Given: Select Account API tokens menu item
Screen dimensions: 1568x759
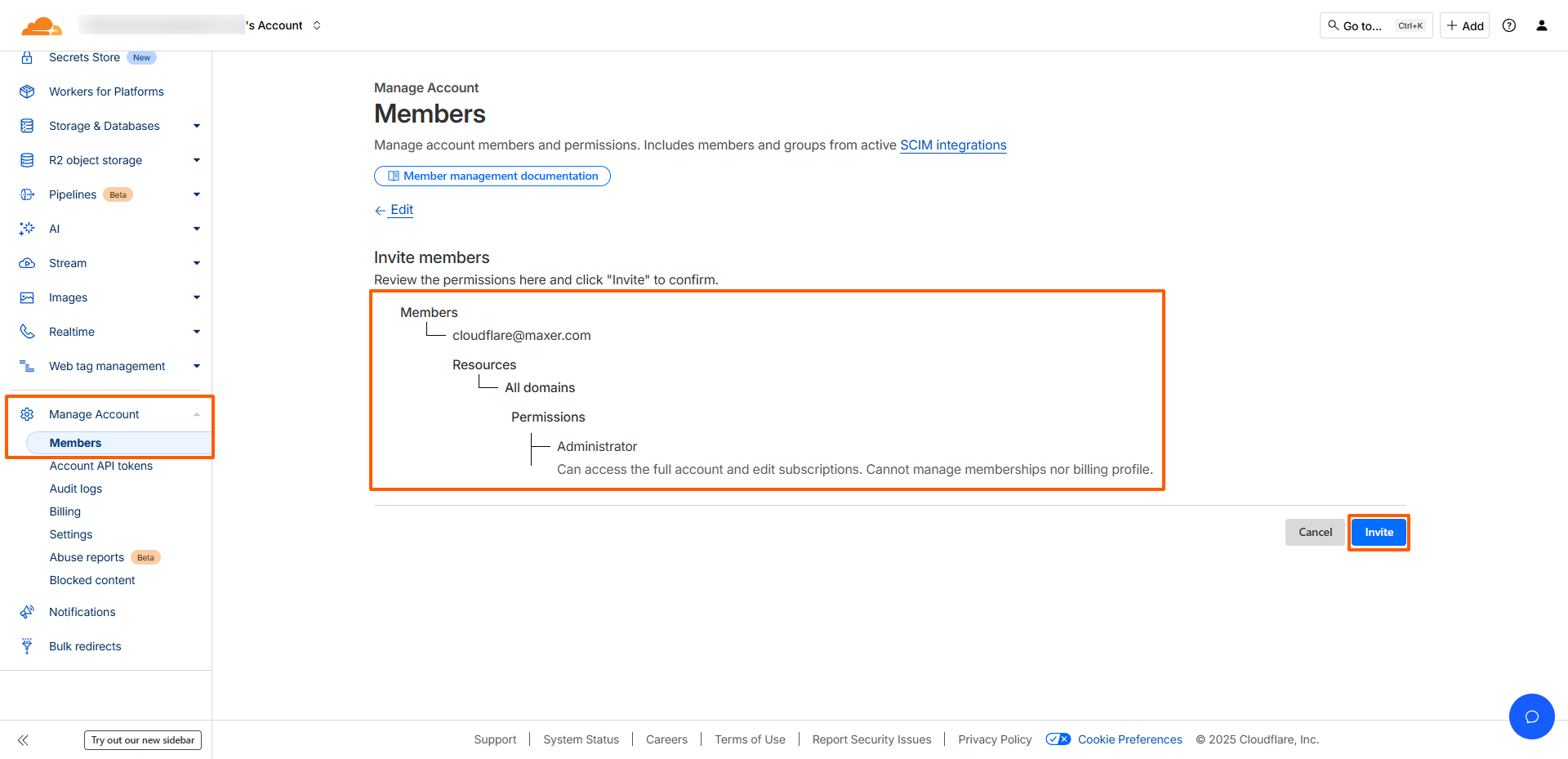Looking at the screenshot, I should tap(101, 466).
